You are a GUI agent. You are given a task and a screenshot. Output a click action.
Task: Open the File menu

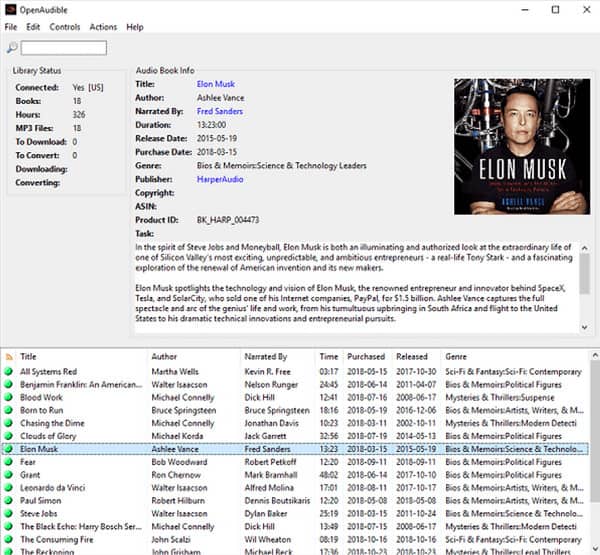[x=11, y=27]
